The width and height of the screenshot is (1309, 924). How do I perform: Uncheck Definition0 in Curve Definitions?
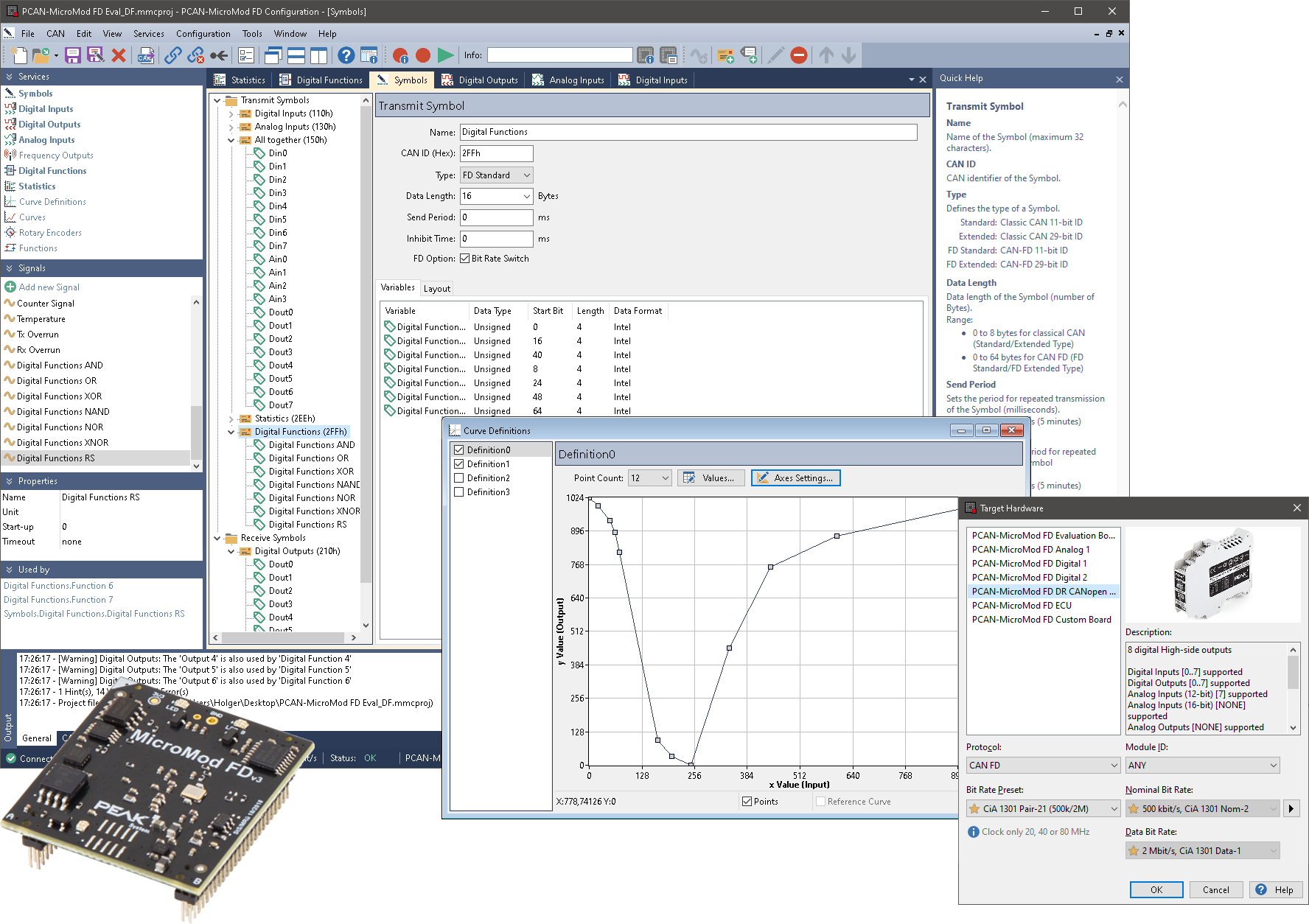(x=459, y=450)
